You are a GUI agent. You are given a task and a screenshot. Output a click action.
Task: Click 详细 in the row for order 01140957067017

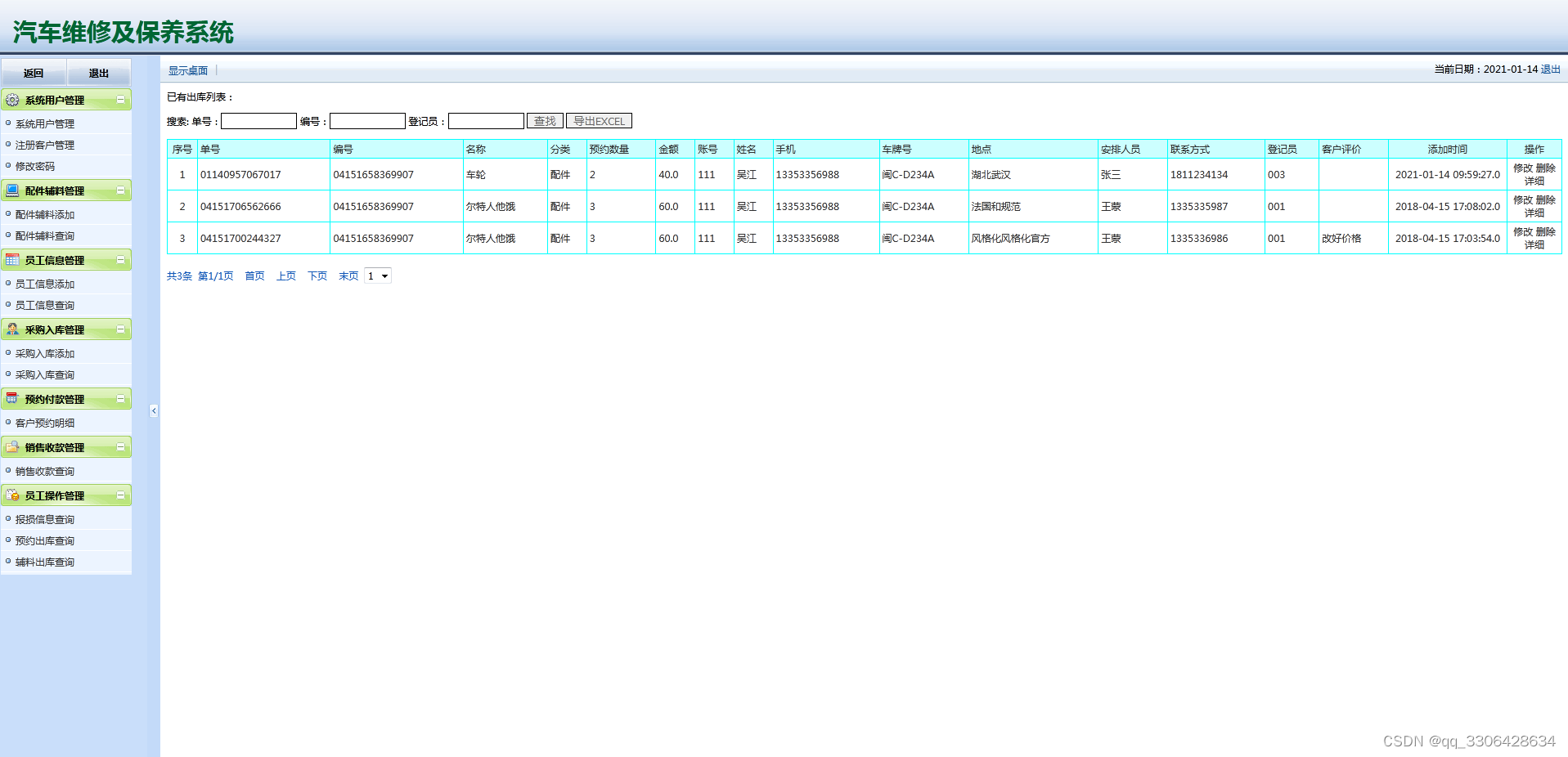[x=1534, y=181]
